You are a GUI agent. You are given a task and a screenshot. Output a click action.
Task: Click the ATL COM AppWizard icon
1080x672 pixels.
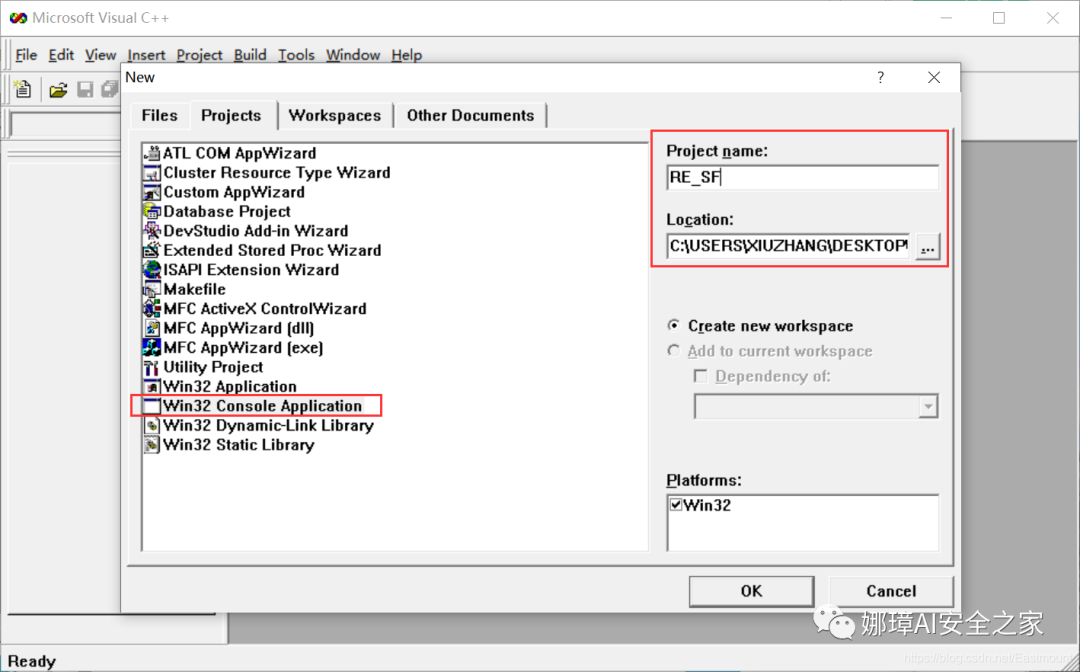(x=152, y=154)
